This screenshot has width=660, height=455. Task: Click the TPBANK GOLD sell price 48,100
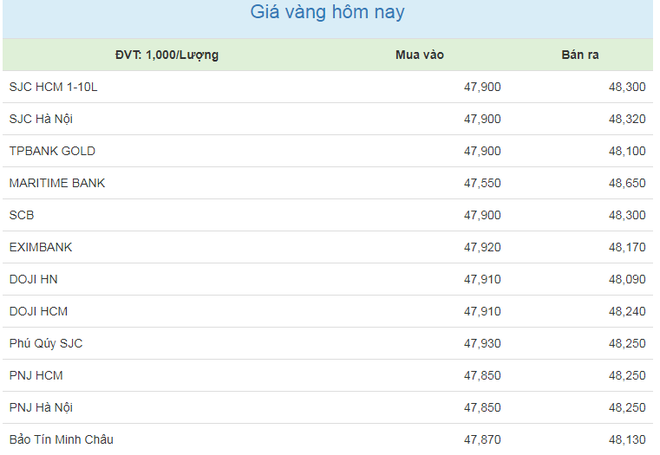click(627, 151)
